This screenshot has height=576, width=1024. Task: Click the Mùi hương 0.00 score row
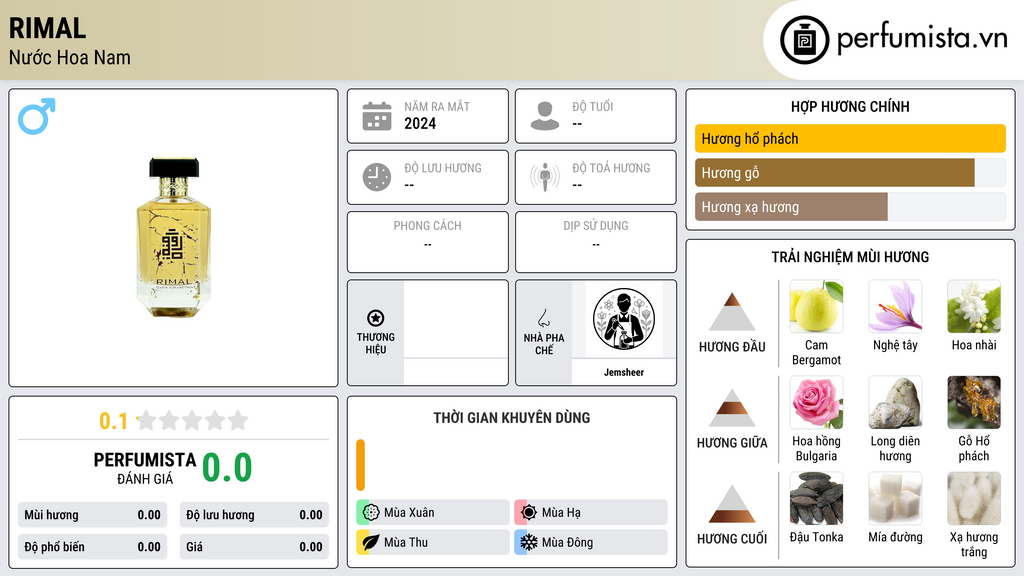pyautogui.click(x=93, y=515)
